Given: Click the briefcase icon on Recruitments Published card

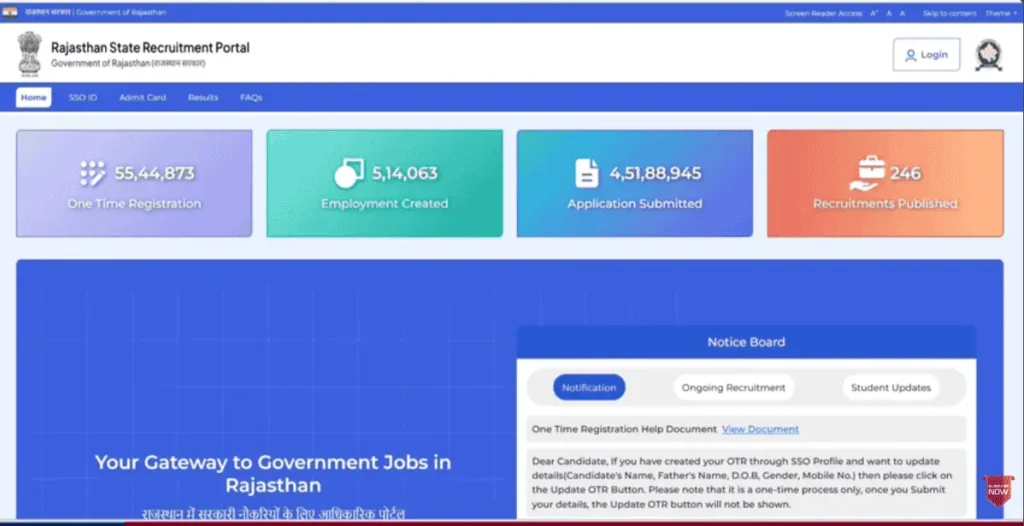Looking at the screenshot, I should point(867,173).
